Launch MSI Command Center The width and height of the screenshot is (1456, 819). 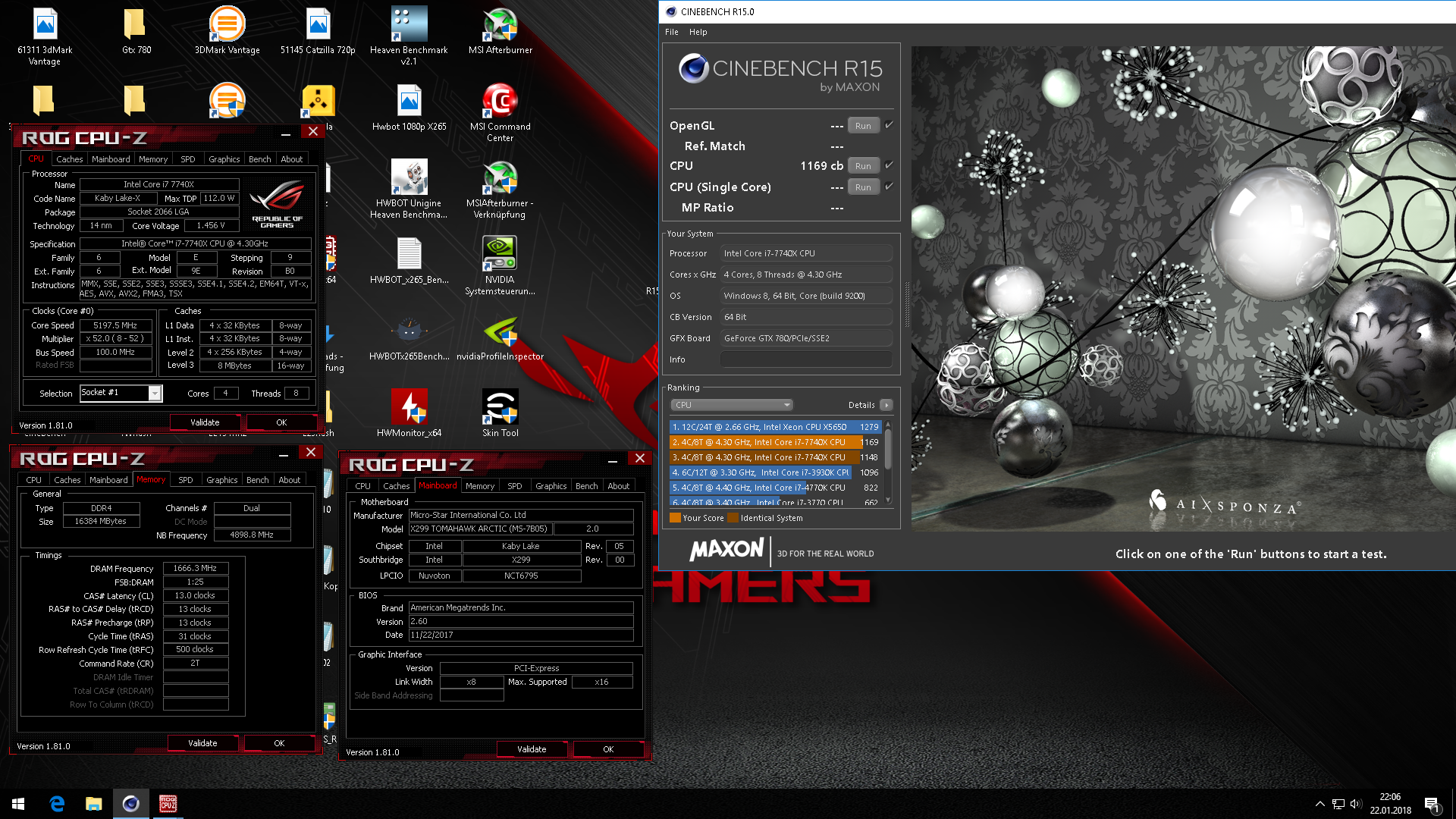click(x=500, y=112)
